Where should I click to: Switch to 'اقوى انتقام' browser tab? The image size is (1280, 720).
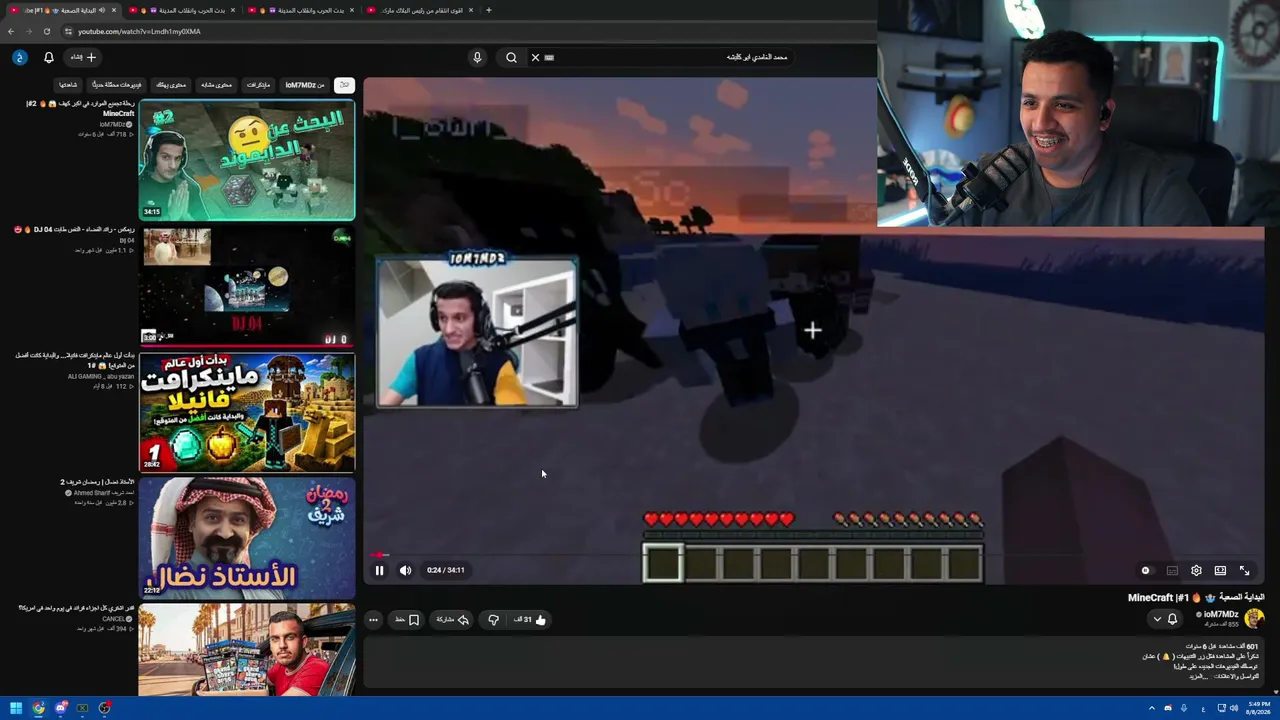click(x=421, y=10)
